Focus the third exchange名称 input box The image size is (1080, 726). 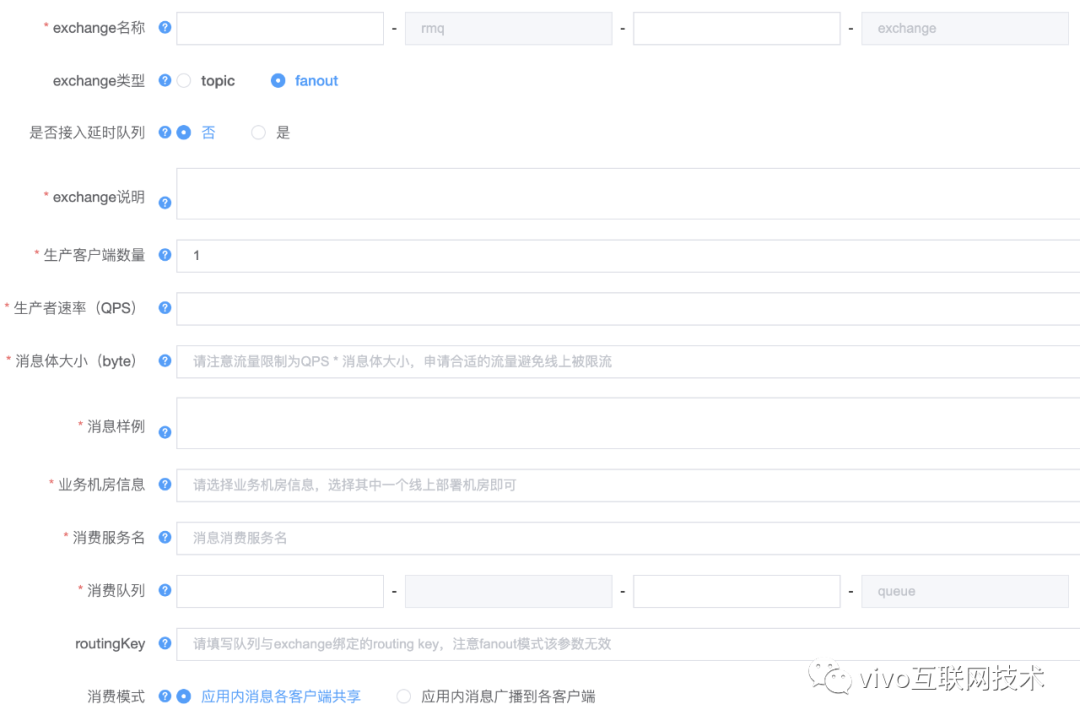point(736,28)
